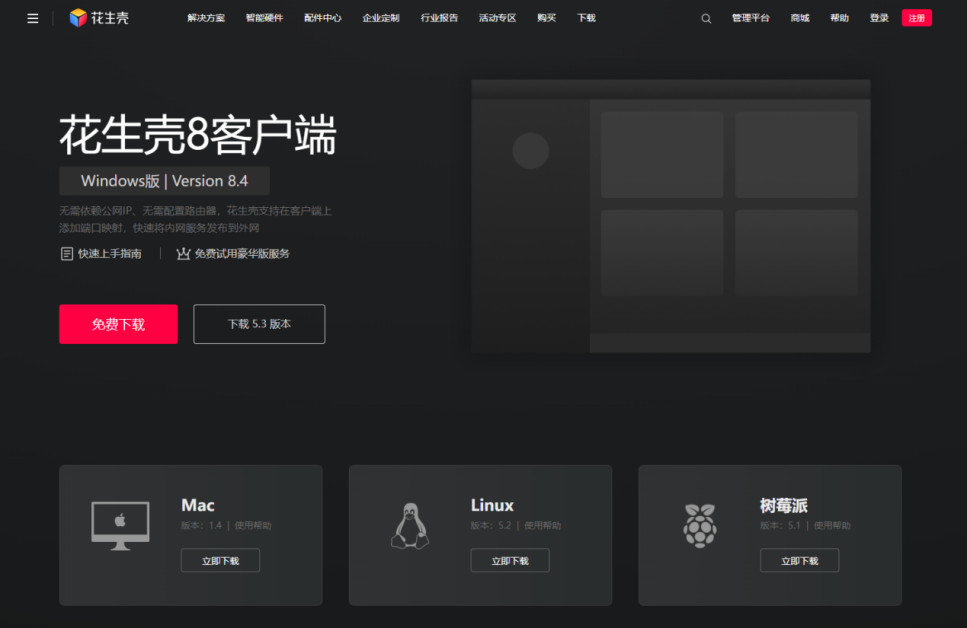Click the 花生壳8客户端 heading
This screenshot has width=967, height=628.
[x=198, y=134]
